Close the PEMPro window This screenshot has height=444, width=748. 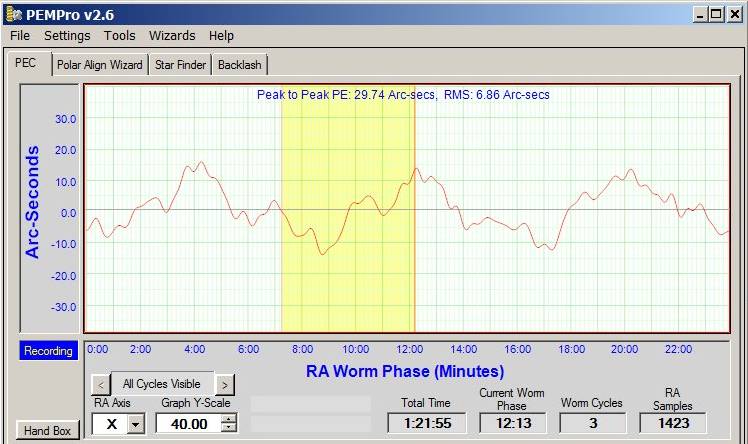tap(735, 14)
